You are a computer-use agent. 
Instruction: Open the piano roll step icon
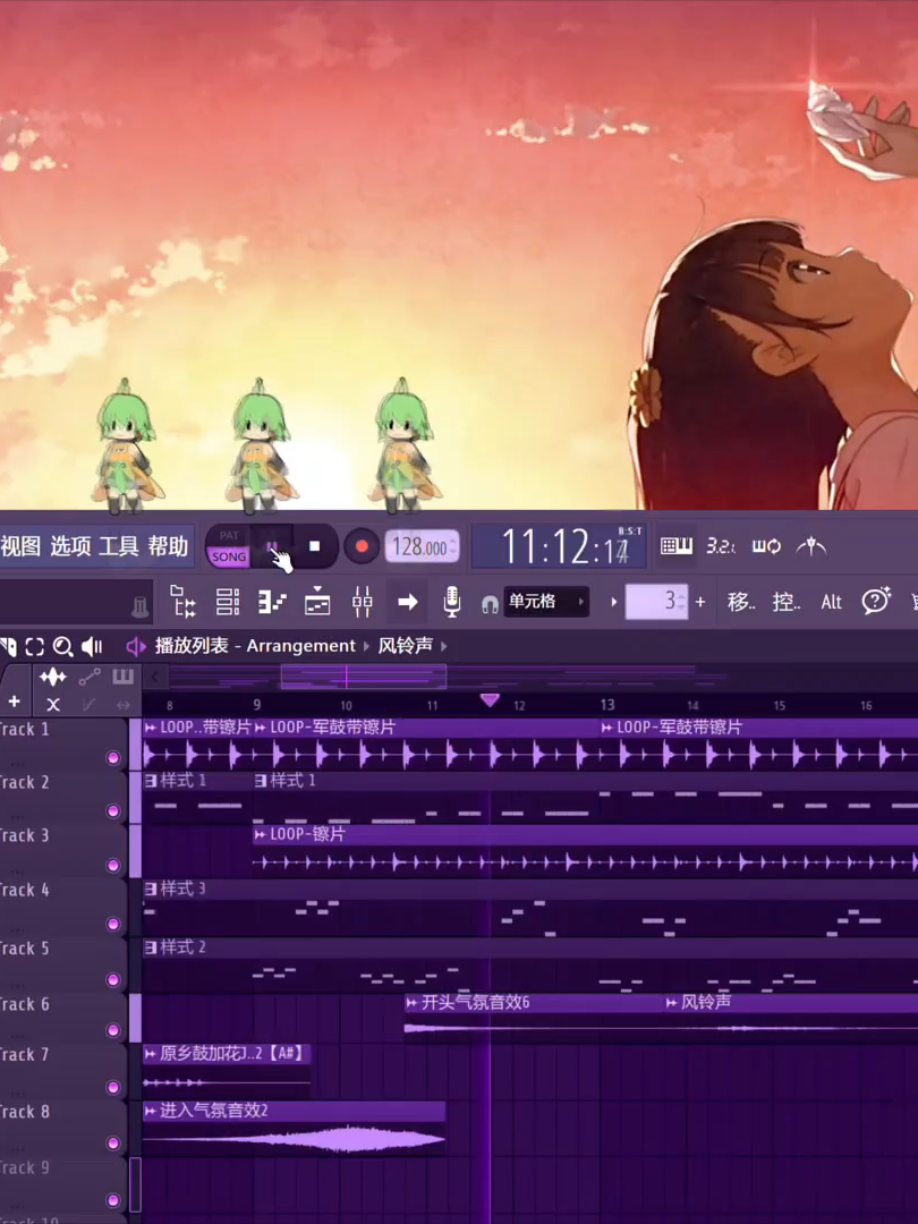pos(272,602)
